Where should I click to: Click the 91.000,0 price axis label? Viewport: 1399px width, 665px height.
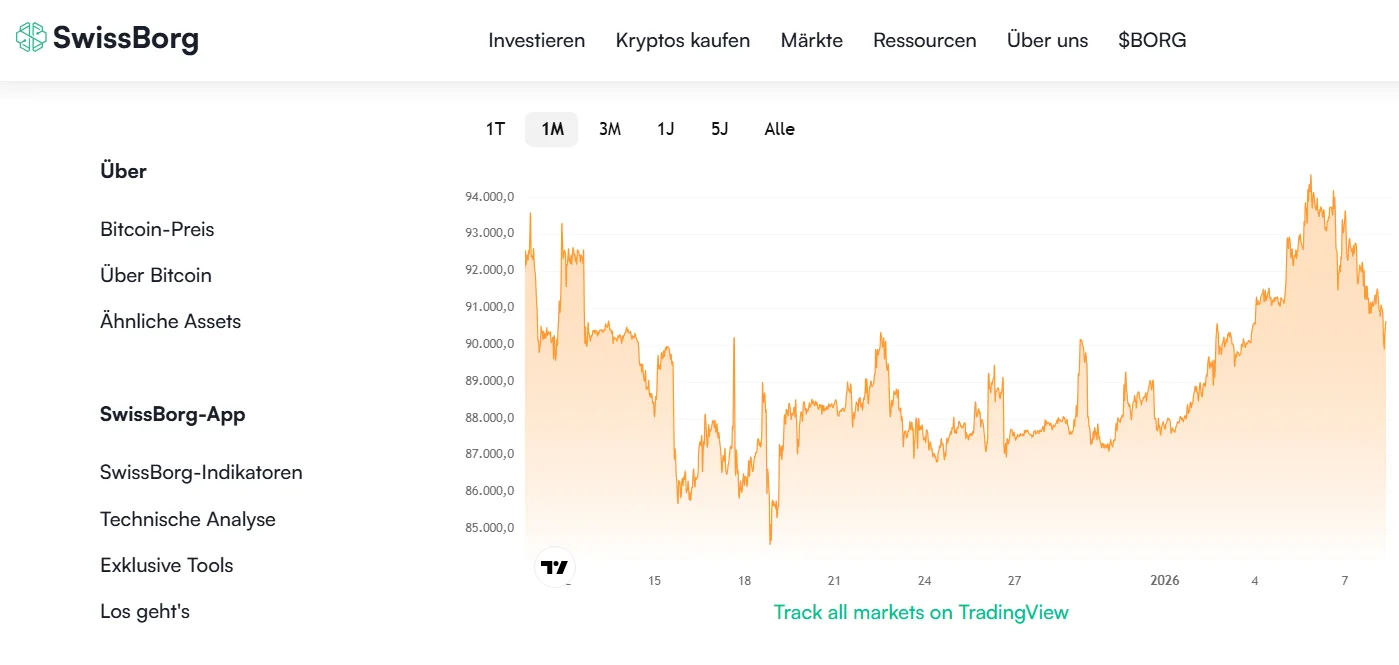pyautogui.click(x=490, y=307)
